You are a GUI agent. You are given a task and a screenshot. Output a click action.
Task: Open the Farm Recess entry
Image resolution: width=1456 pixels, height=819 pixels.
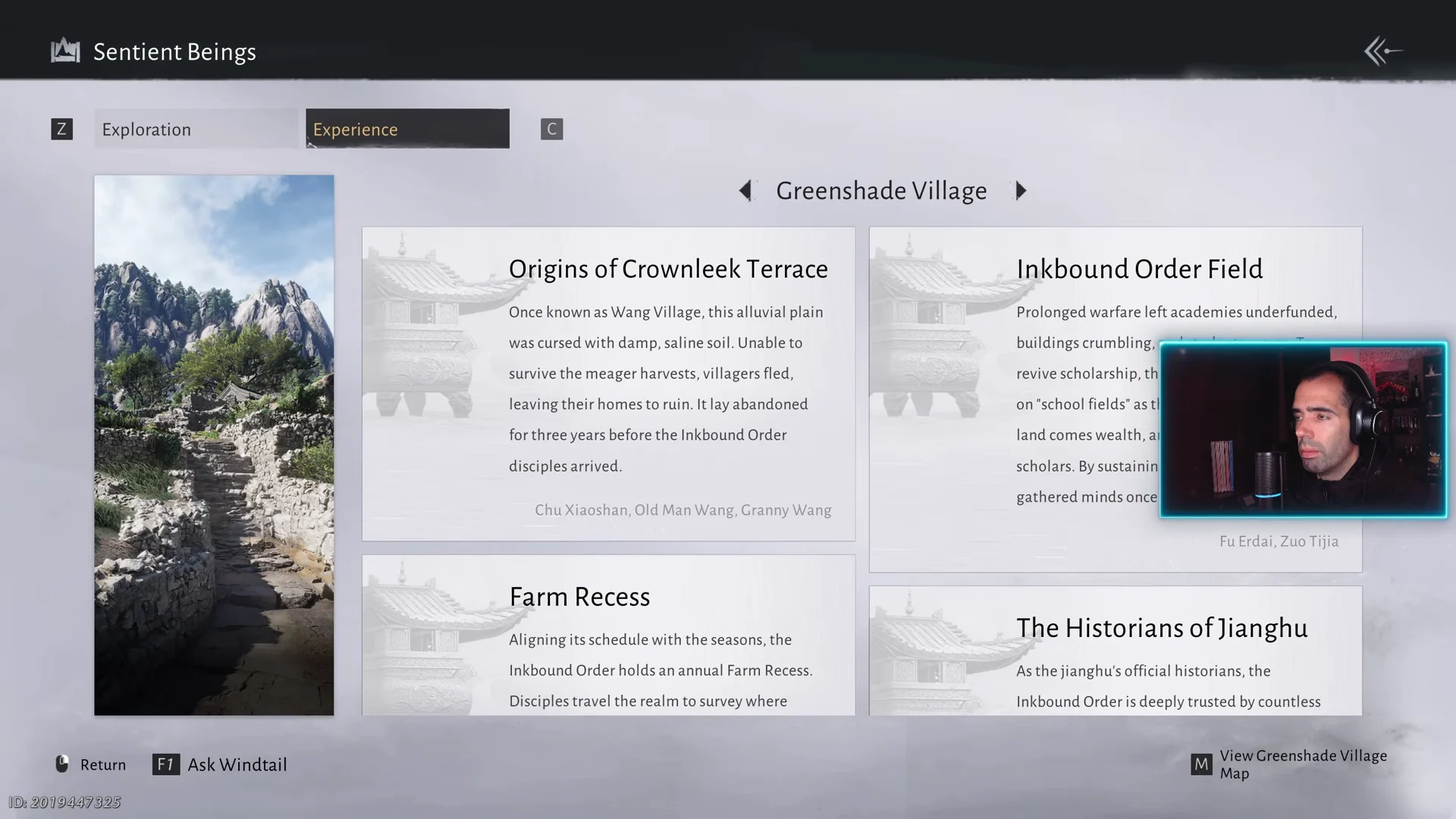tap(608, 635)
